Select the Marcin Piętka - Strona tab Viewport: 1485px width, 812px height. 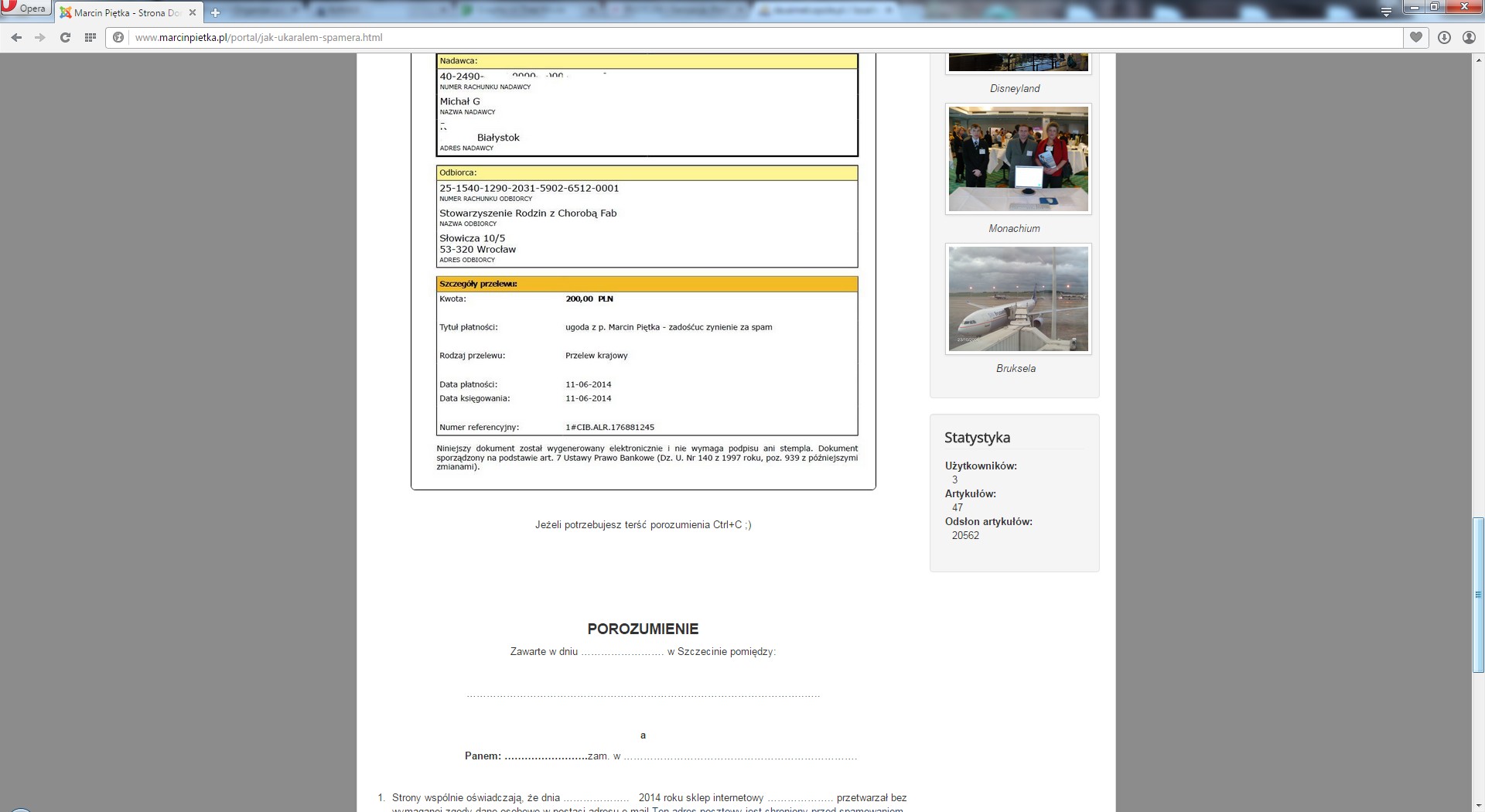(x=129, y=12)
